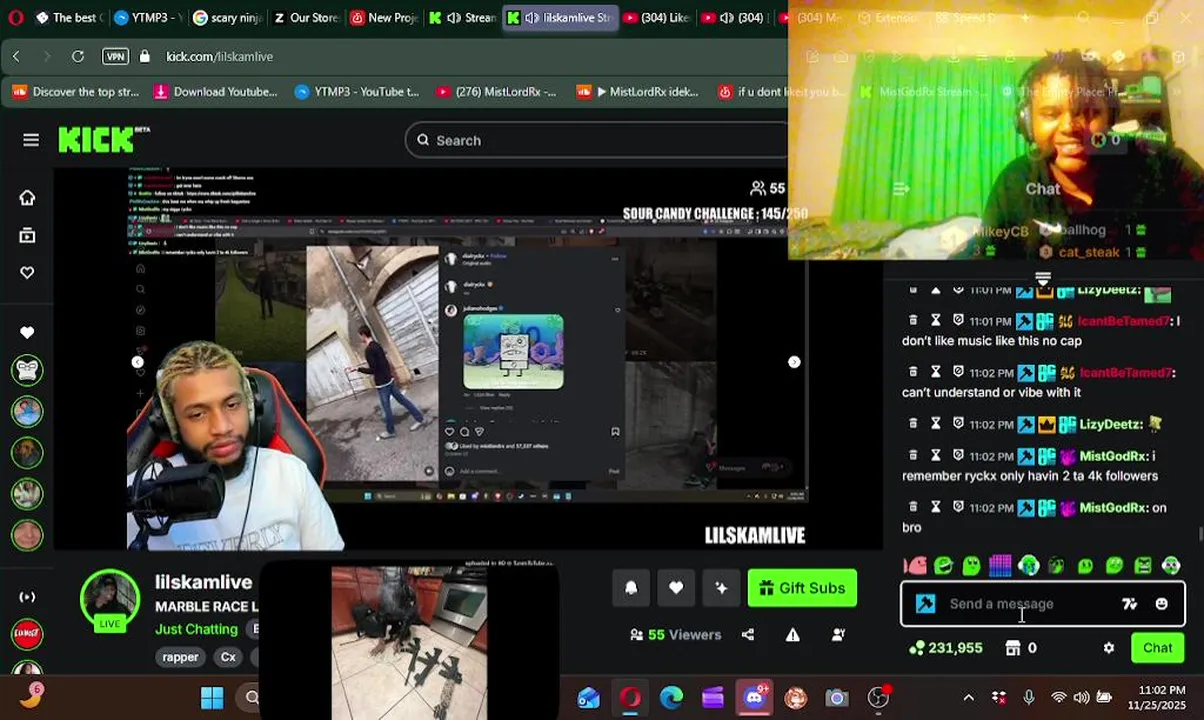
Task: Open the Just Chatting category link
Action: click(196, 629)
